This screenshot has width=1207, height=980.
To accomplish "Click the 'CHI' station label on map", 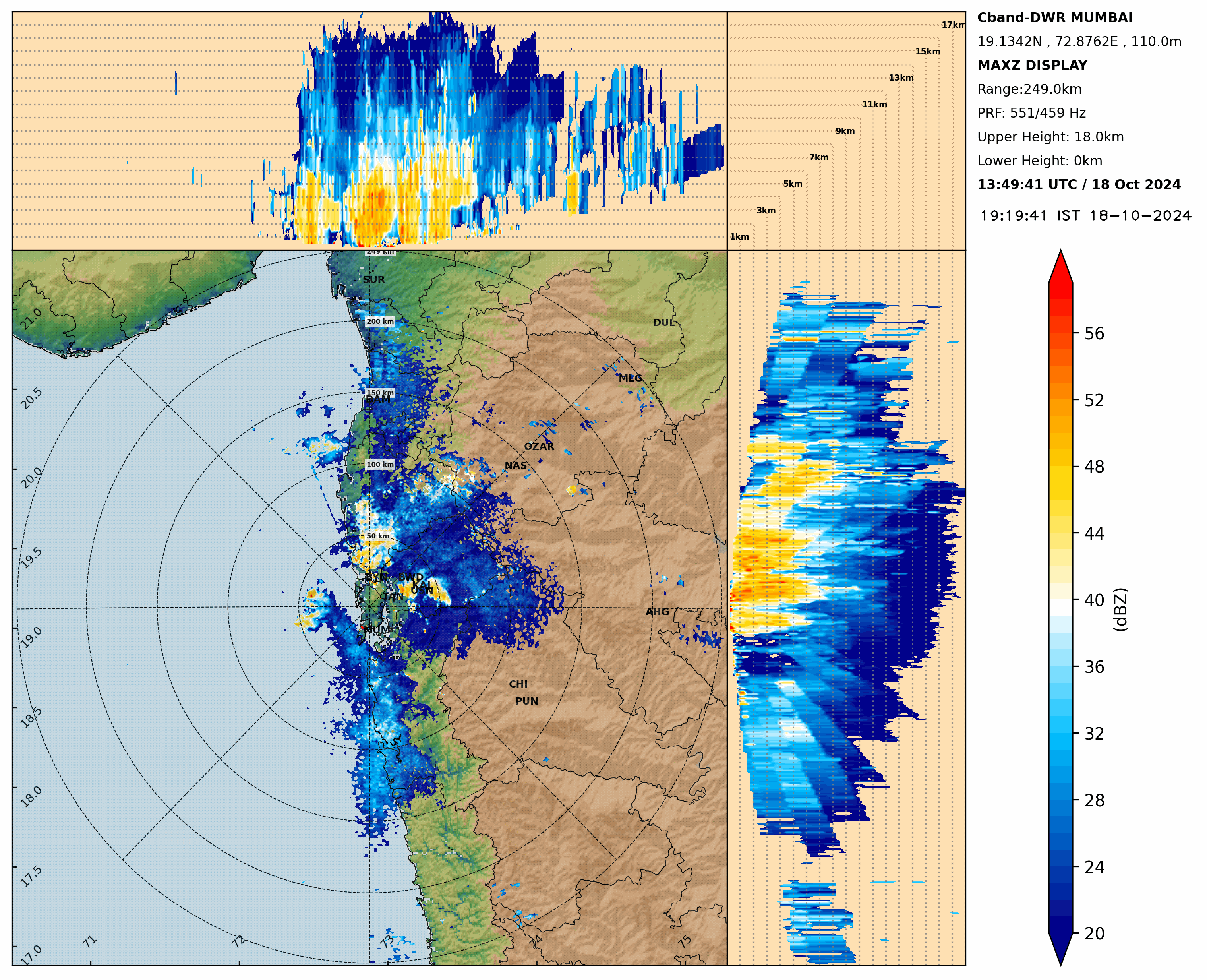I will (x=517, y=684).
